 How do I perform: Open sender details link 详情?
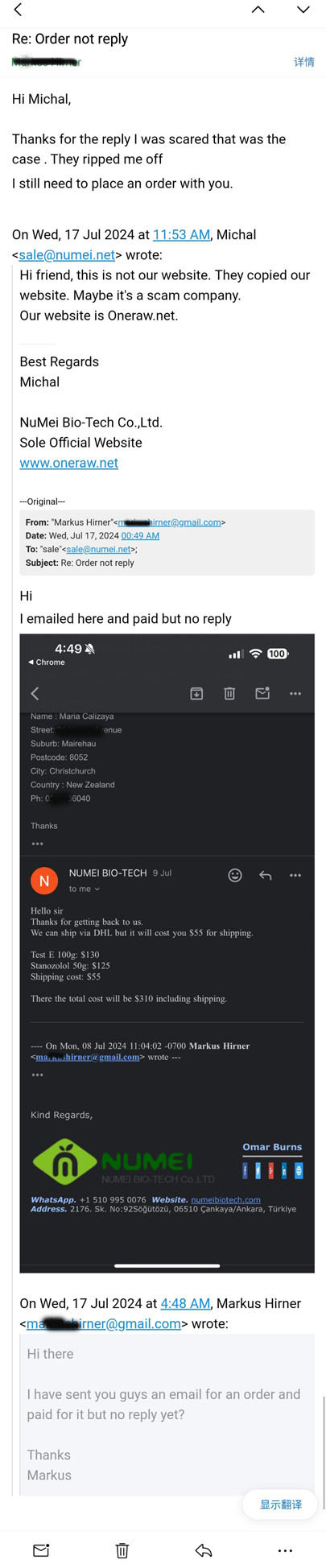303,62
